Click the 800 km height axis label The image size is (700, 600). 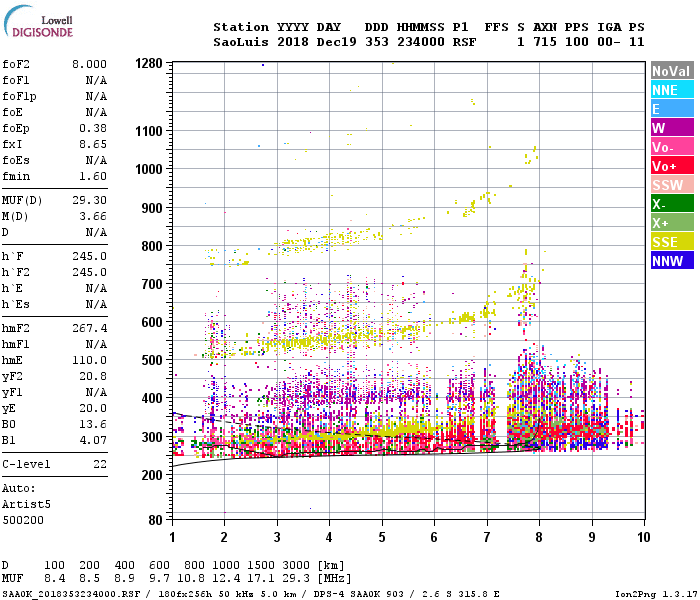pyautogui.click(x=152, y=246)
